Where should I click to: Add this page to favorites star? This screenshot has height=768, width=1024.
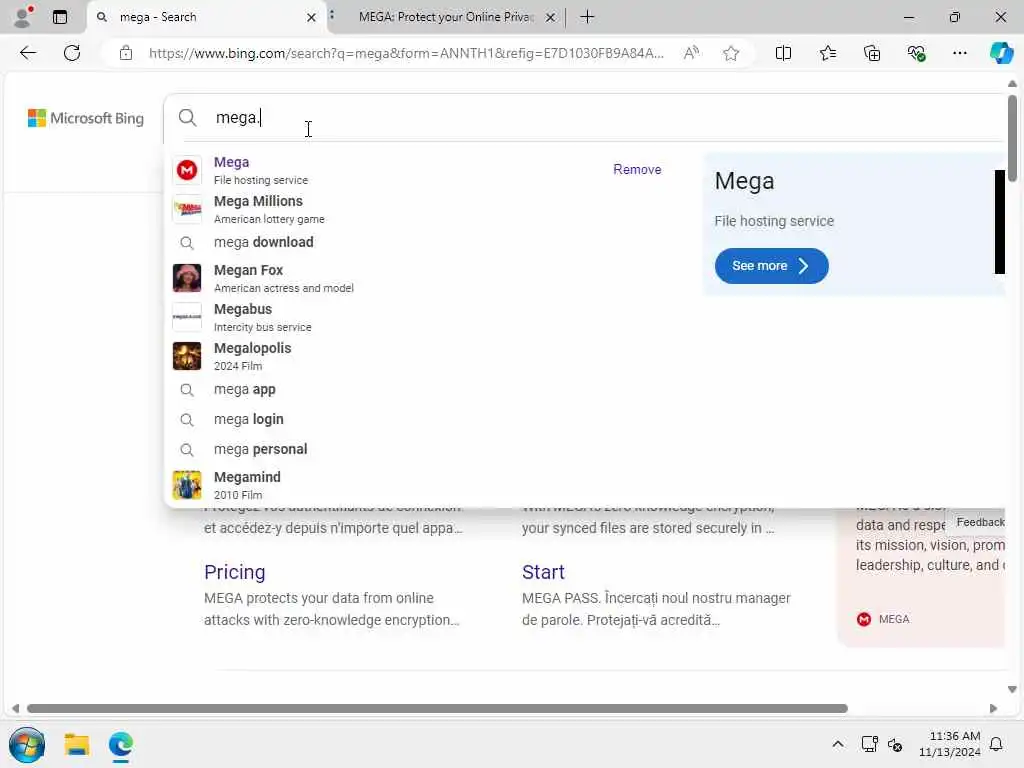click(731, 53)
